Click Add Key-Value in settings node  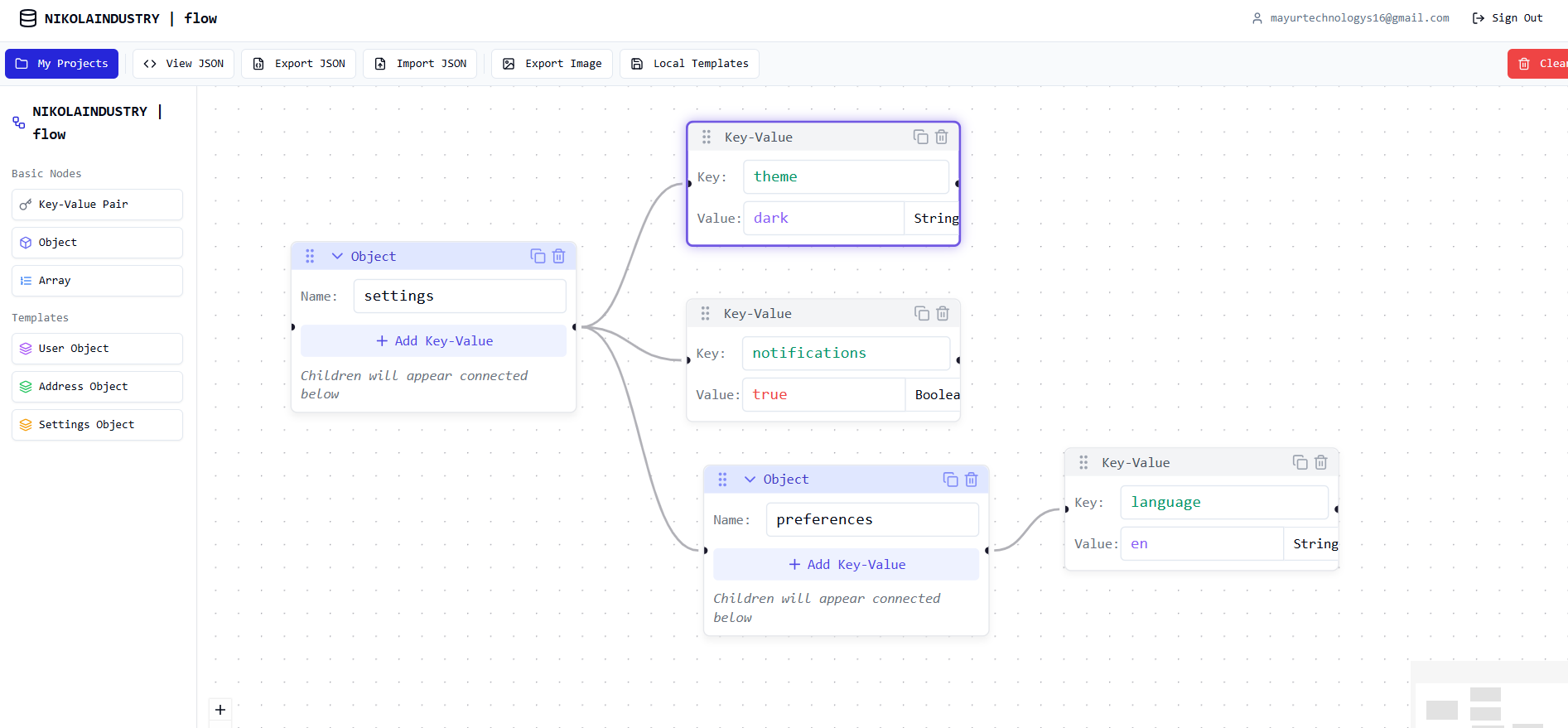coord(434,341)
